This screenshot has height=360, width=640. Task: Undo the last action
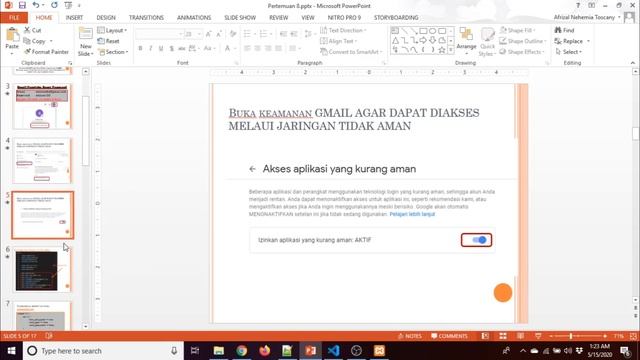[x=36, y=5]
